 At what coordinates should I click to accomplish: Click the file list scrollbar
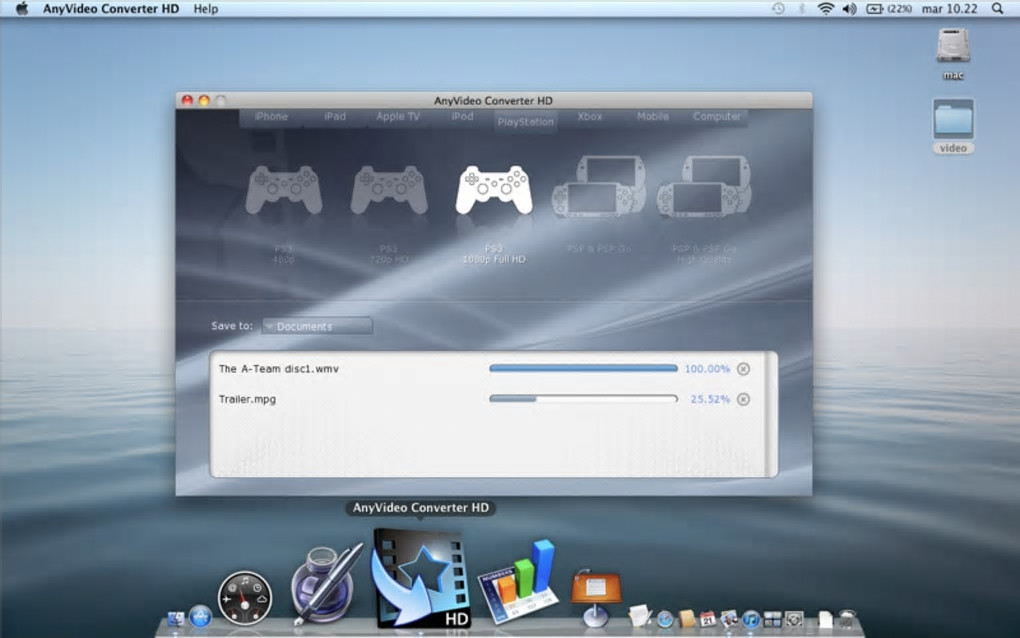(772, 414)
